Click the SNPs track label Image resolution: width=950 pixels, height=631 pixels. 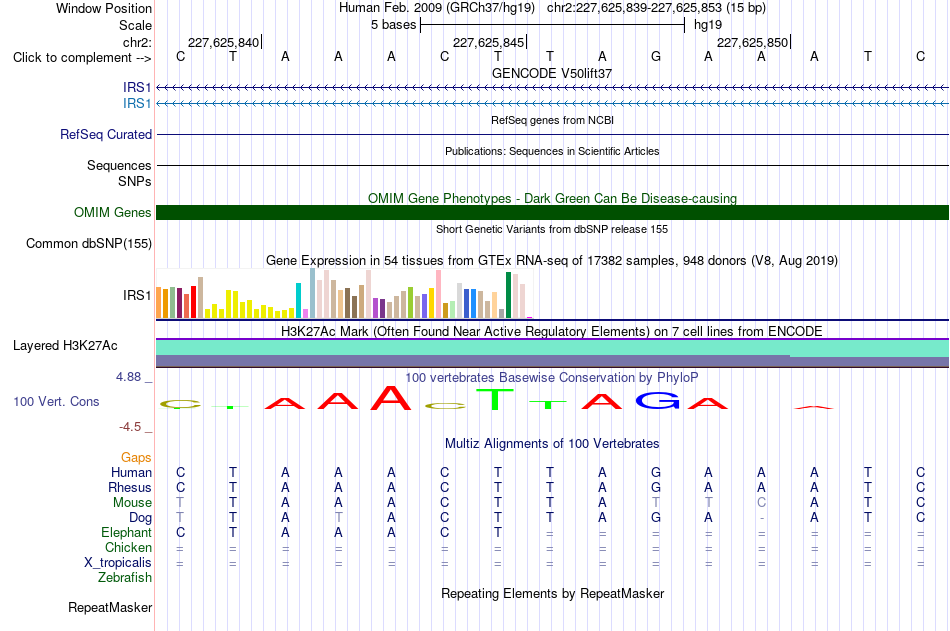[x=135, y=181]
